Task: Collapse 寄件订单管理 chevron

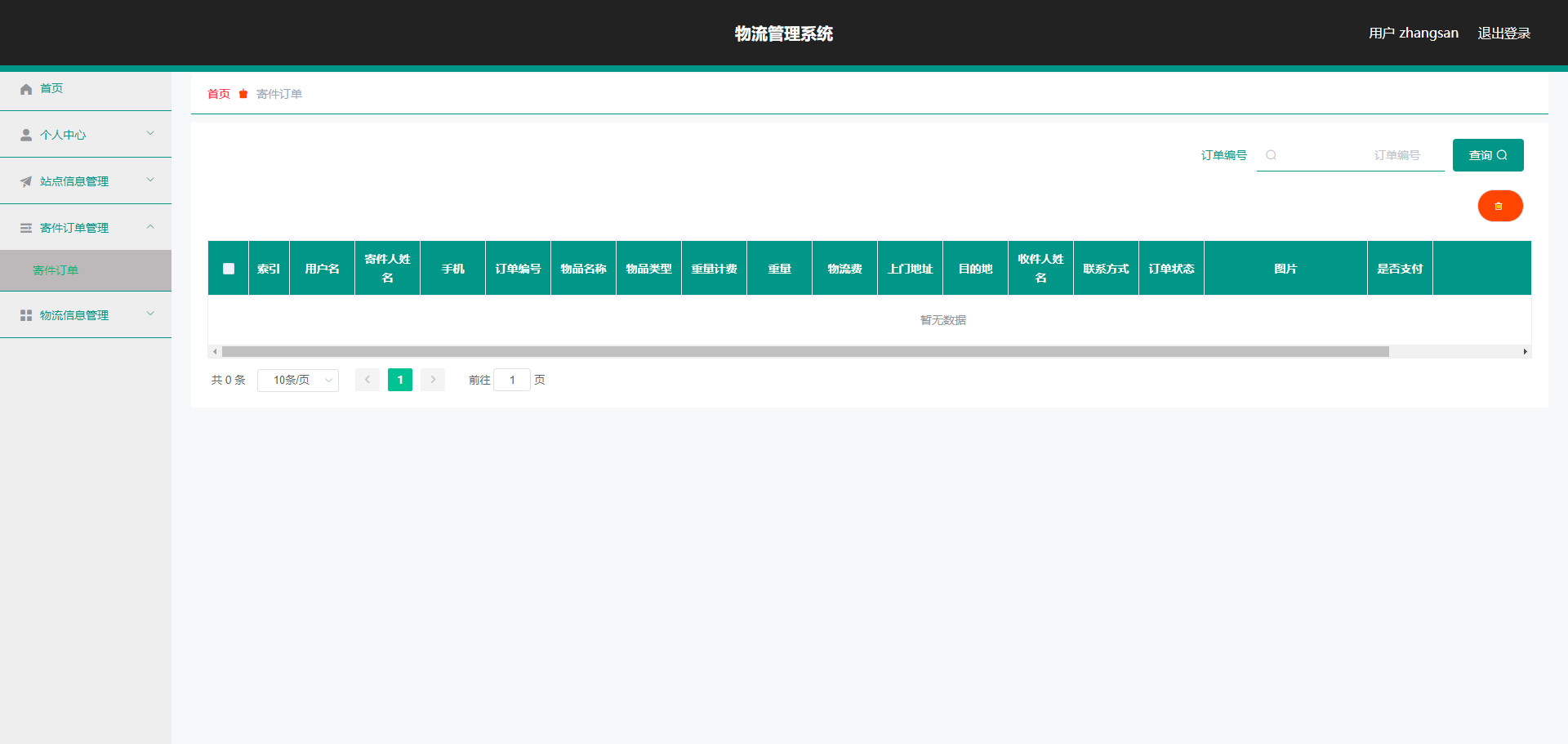Action: pyautogui.click(x=150, y=226)
